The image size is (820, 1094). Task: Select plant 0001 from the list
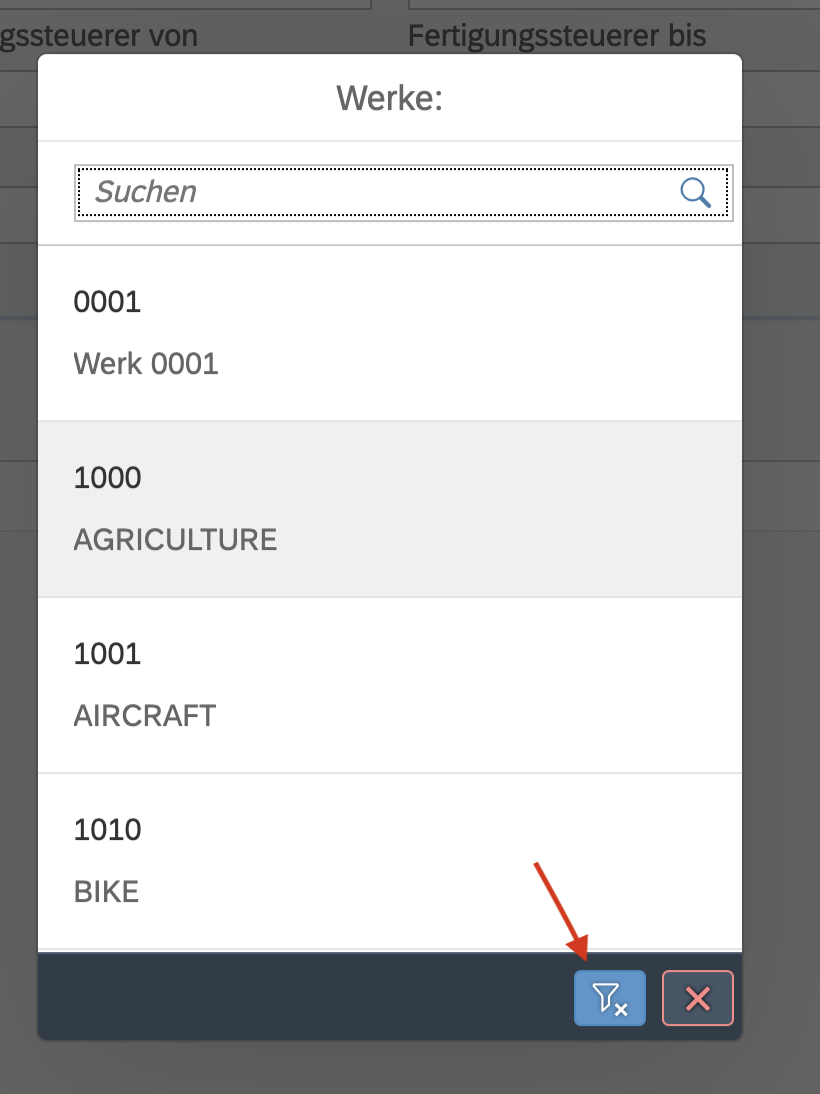(x=108, y=301)
